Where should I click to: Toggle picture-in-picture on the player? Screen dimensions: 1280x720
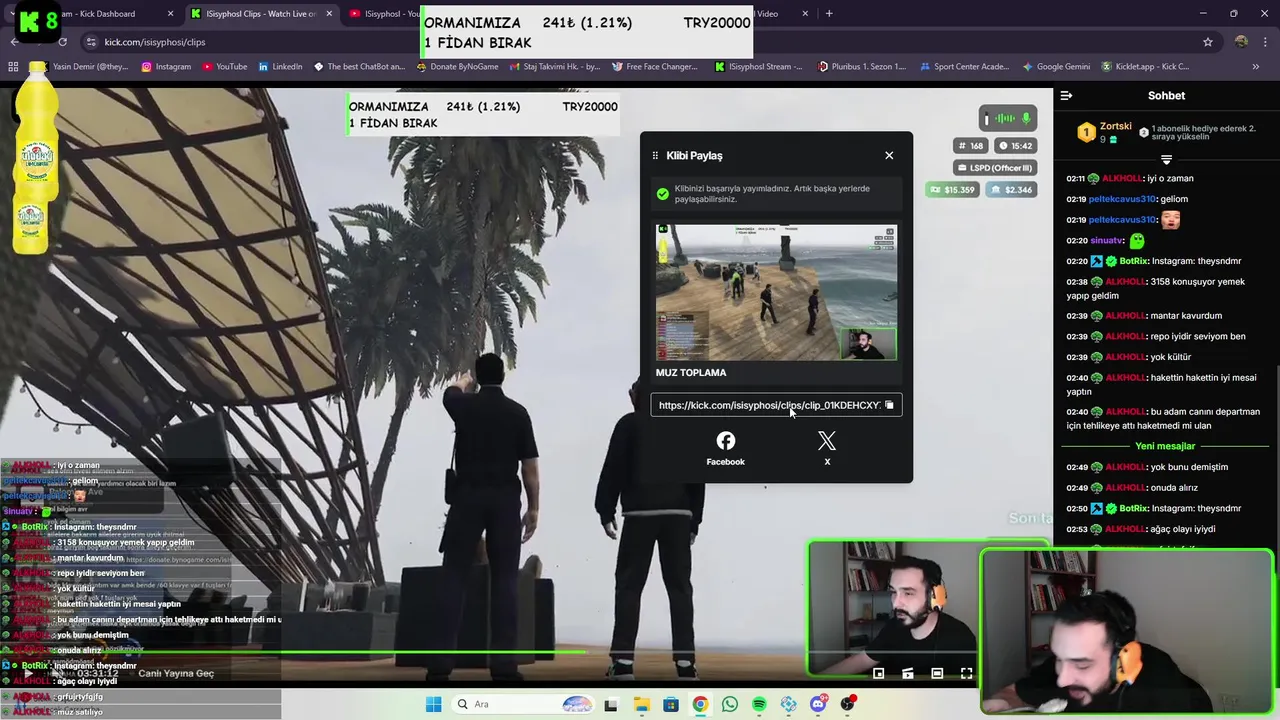(x=878, y=674)
